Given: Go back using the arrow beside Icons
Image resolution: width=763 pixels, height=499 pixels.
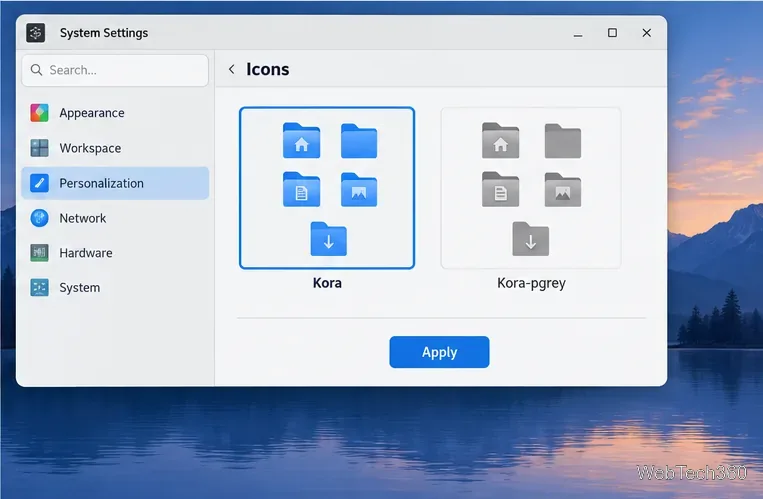Looking at the screenshot, I should click(x=232, y=69).
